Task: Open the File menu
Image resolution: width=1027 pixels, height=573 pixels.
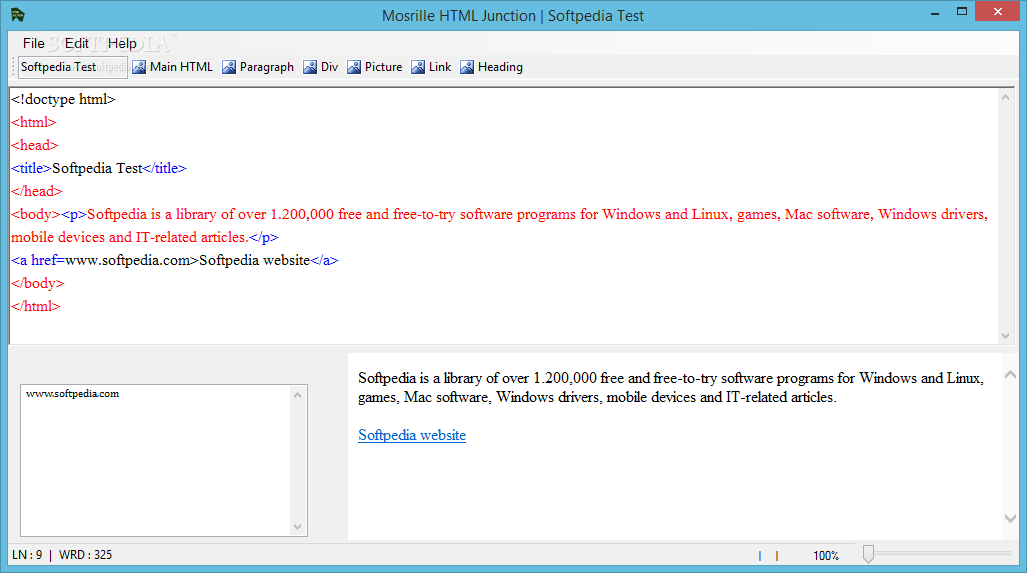Action: [x=33, y=43]
